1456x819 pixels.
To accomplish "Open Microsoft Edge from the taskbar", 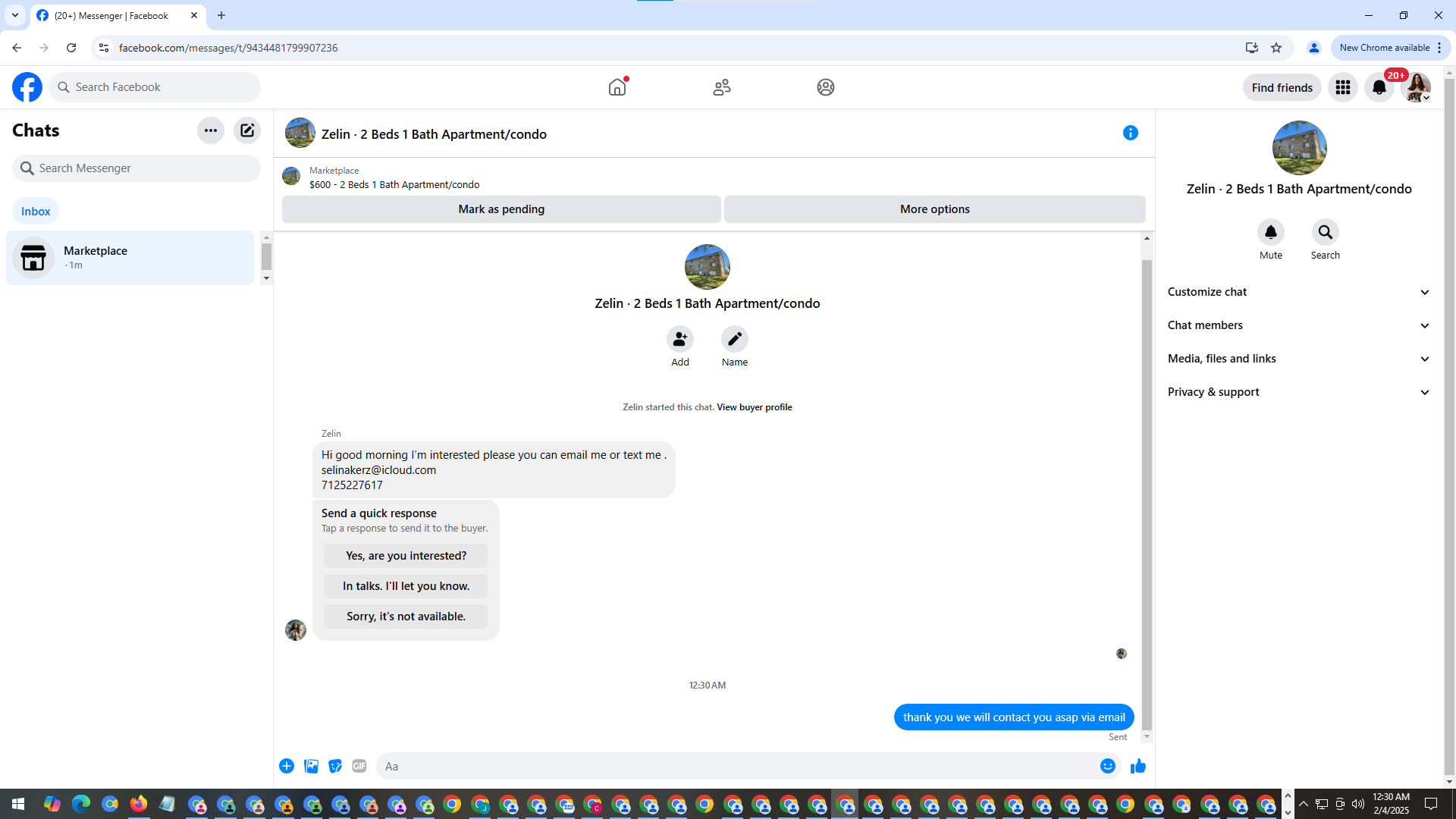I will [81, 804].
